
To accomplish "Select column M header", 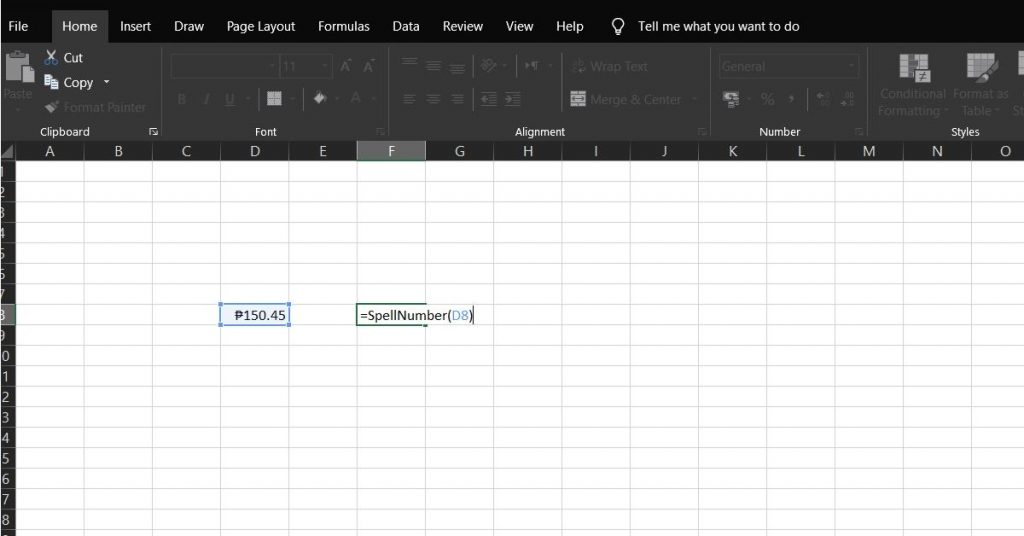I will pyautogui.click(x=869, y=151).
